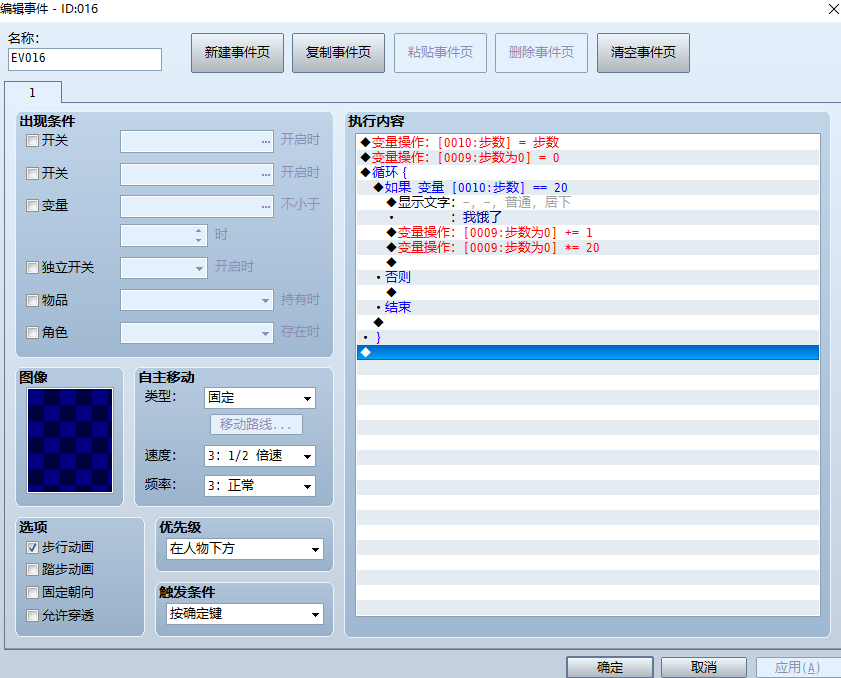Enable the 变量 condition checkbox
This screenshot has width=841, height=678.
tap(33, 205)
